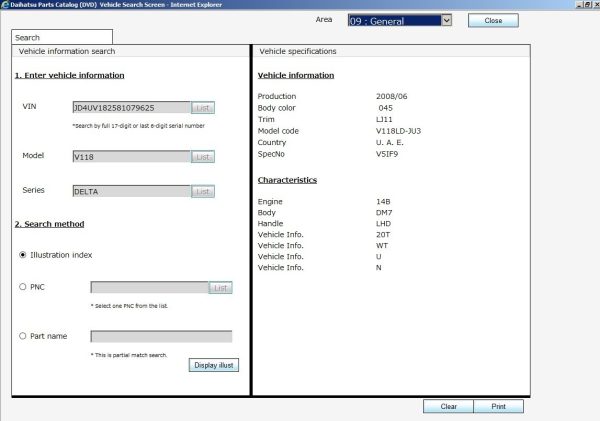Focus the PNC text field

(x=150, y=287)
